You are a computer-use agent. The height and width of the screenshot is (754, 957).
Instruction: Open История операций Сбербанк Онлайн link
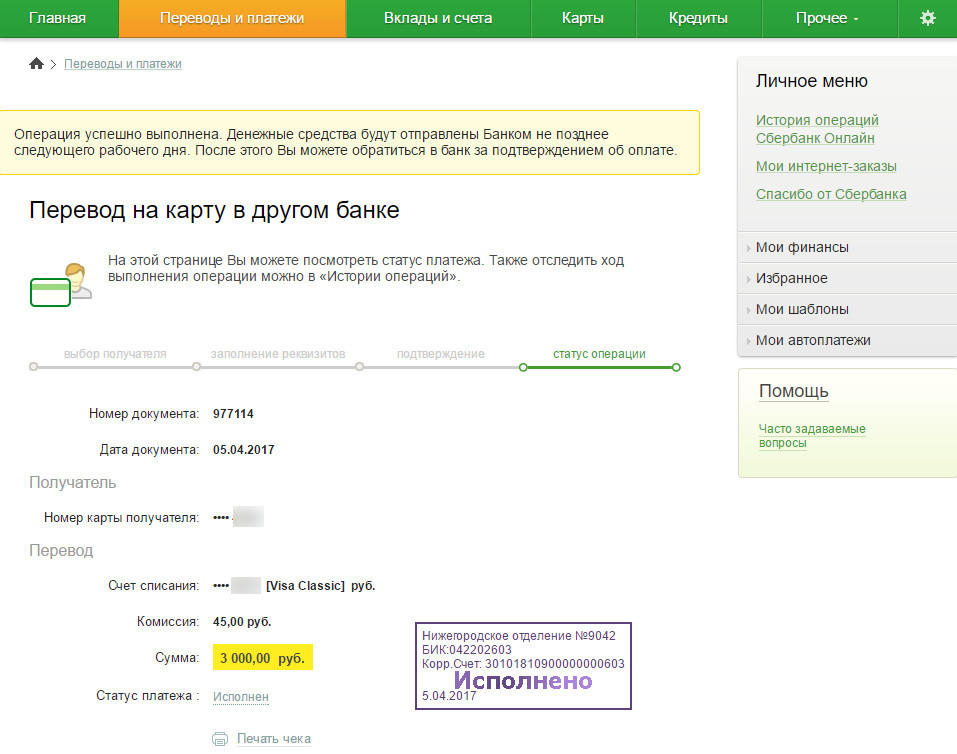[817, 129]
